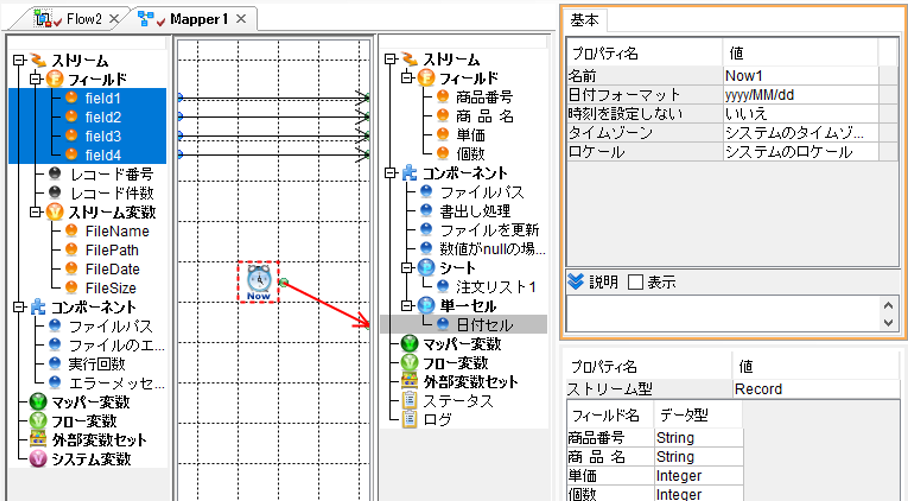
Task: Close the Flow2 tab
Action: [114, 19]
